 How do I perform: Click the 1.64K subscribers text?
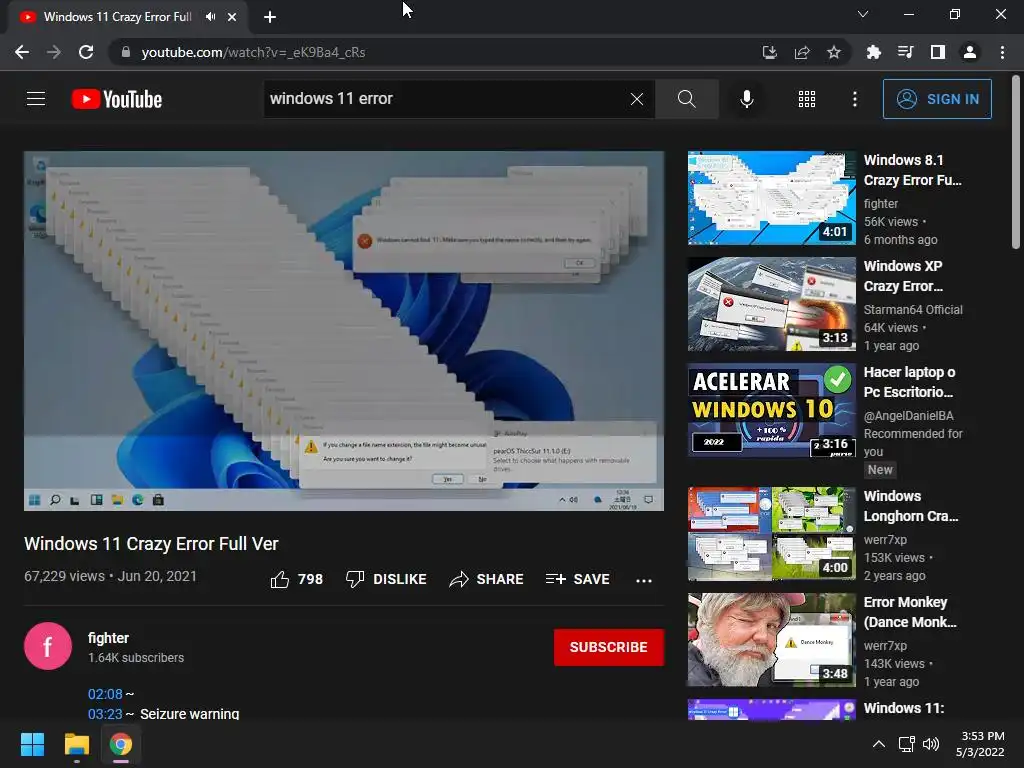click(136, 658)
